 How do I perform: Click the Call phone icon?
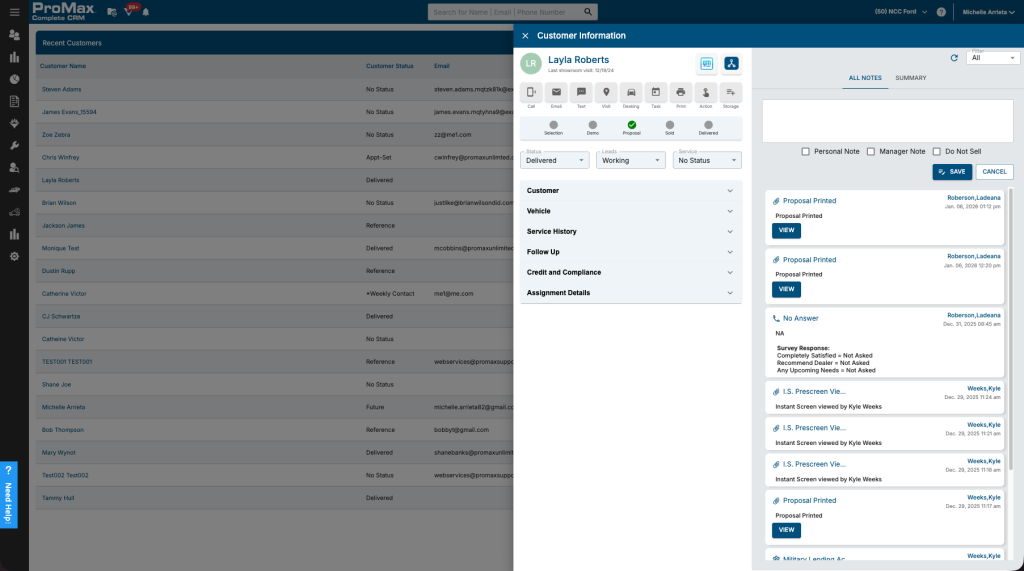(x=531, y=92)
